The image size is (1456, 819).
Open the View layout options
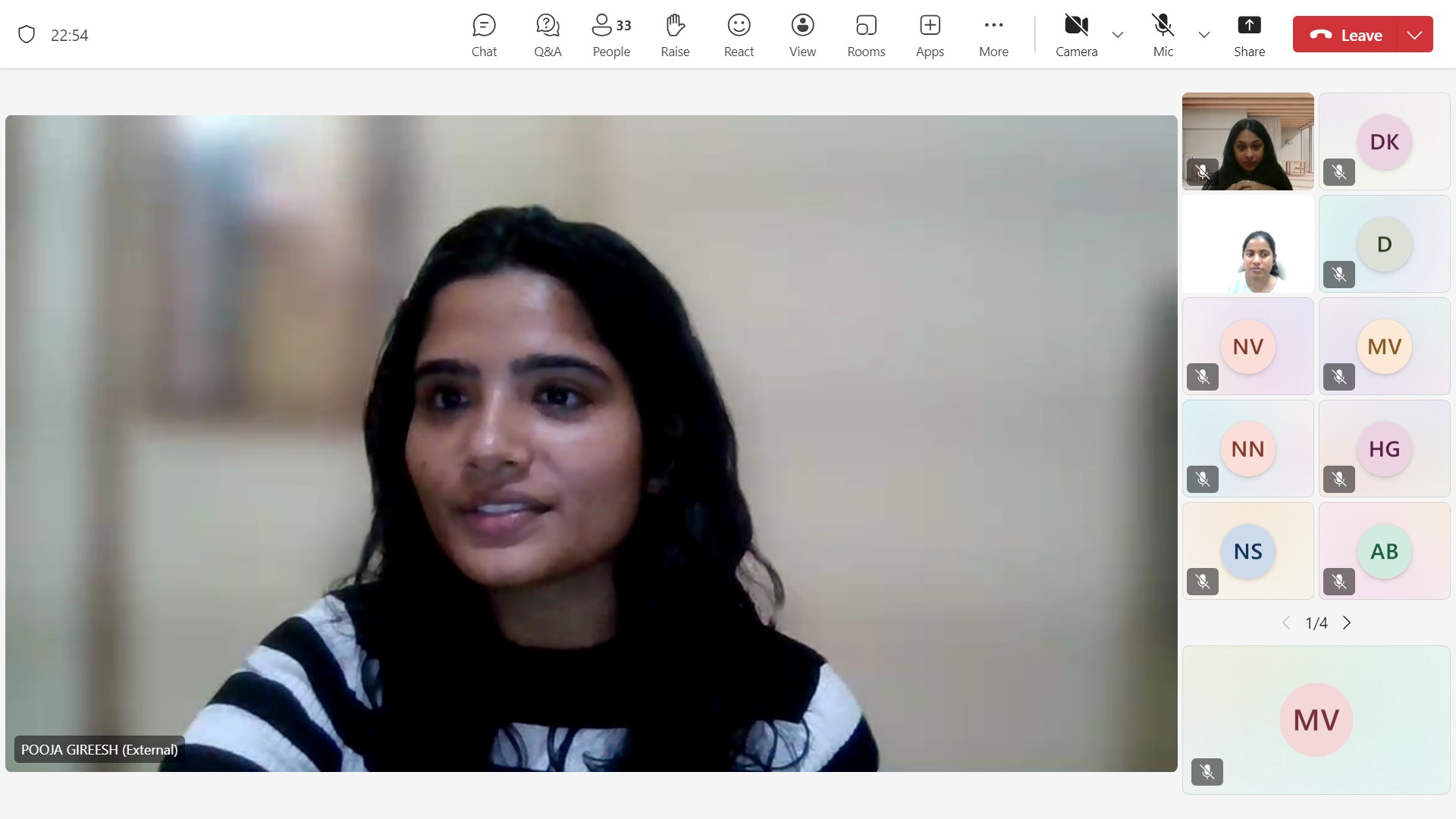pyautogui.click(x=802, y=35)
